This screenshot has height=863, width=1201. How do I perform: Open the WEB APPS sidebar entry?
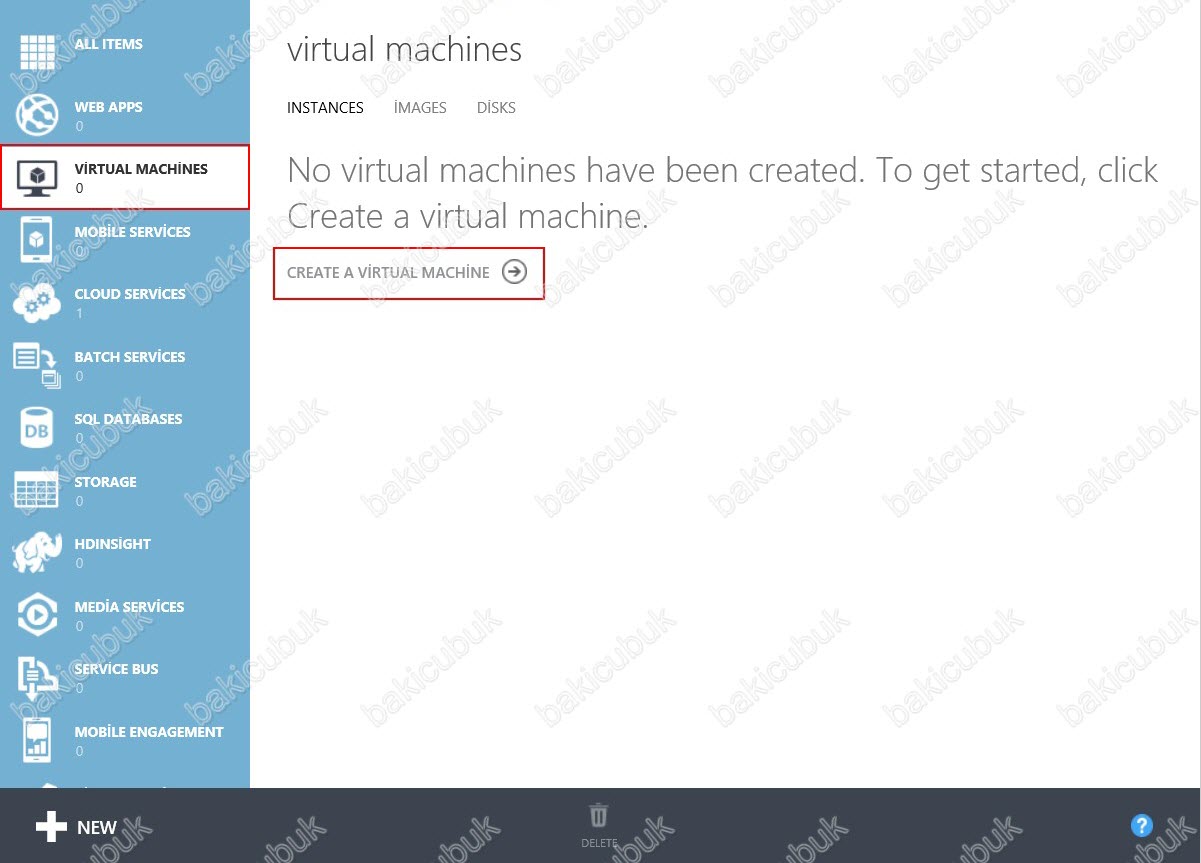[x=125, y=115]
